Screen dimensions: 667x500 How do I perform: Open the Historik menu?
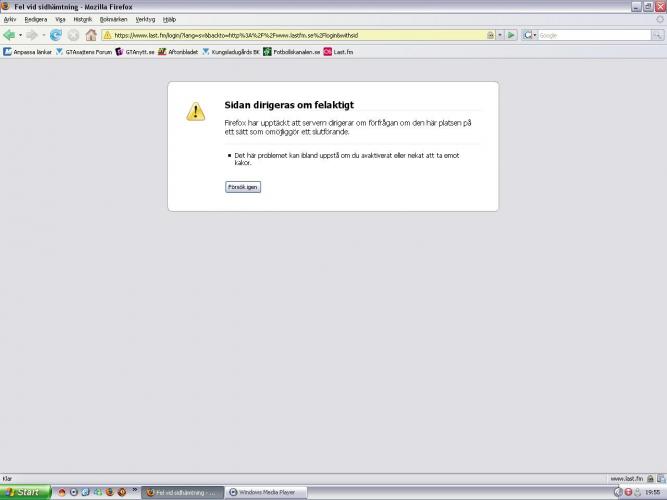(x=82, y=19)
